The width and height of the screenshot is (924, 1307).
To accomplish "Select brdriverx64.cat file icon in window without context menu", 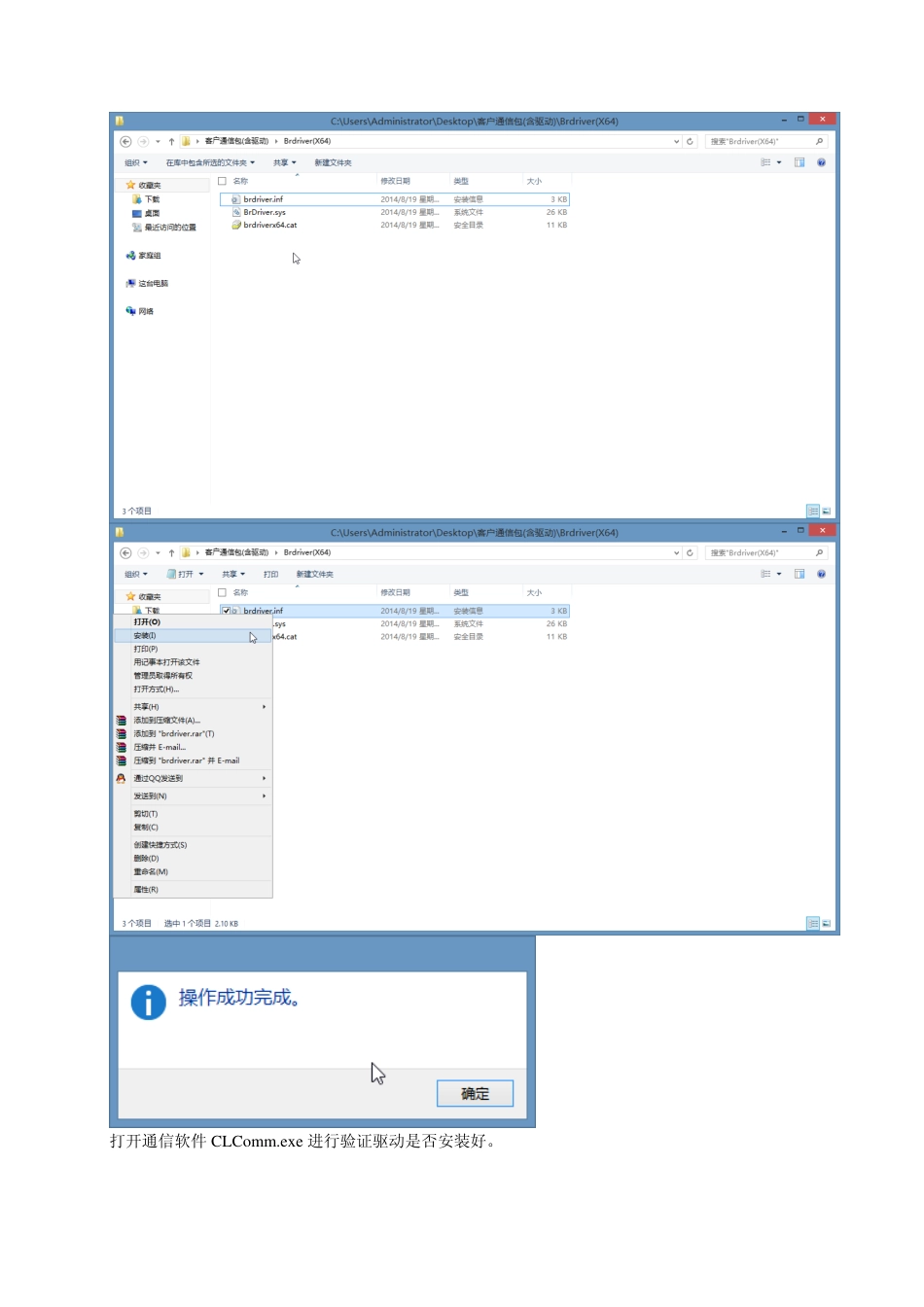I will pos(235,225).
